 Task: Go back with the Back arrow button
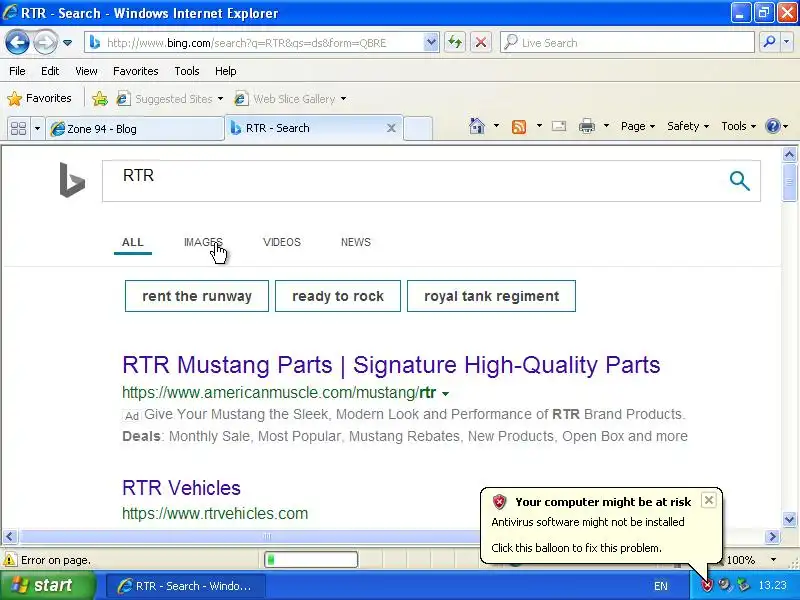17,42
